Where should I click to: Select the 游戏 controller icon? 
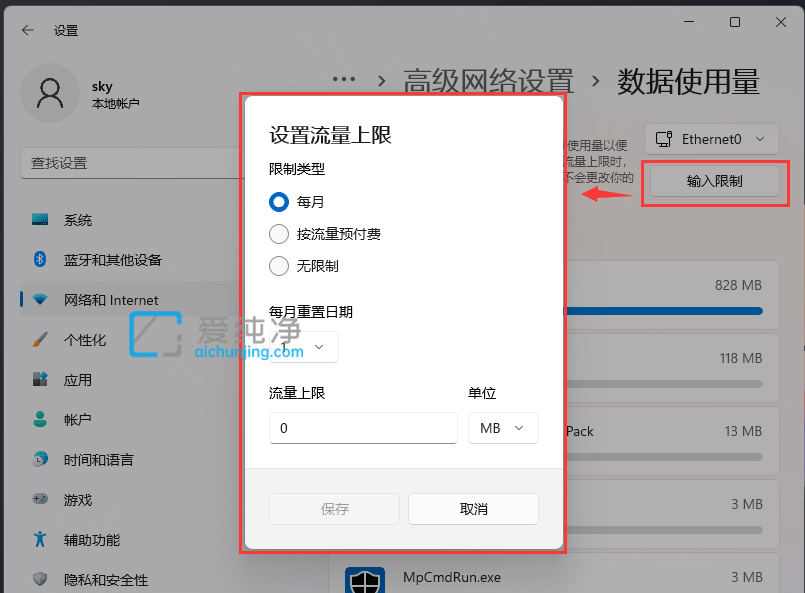(x=38, y=499)
